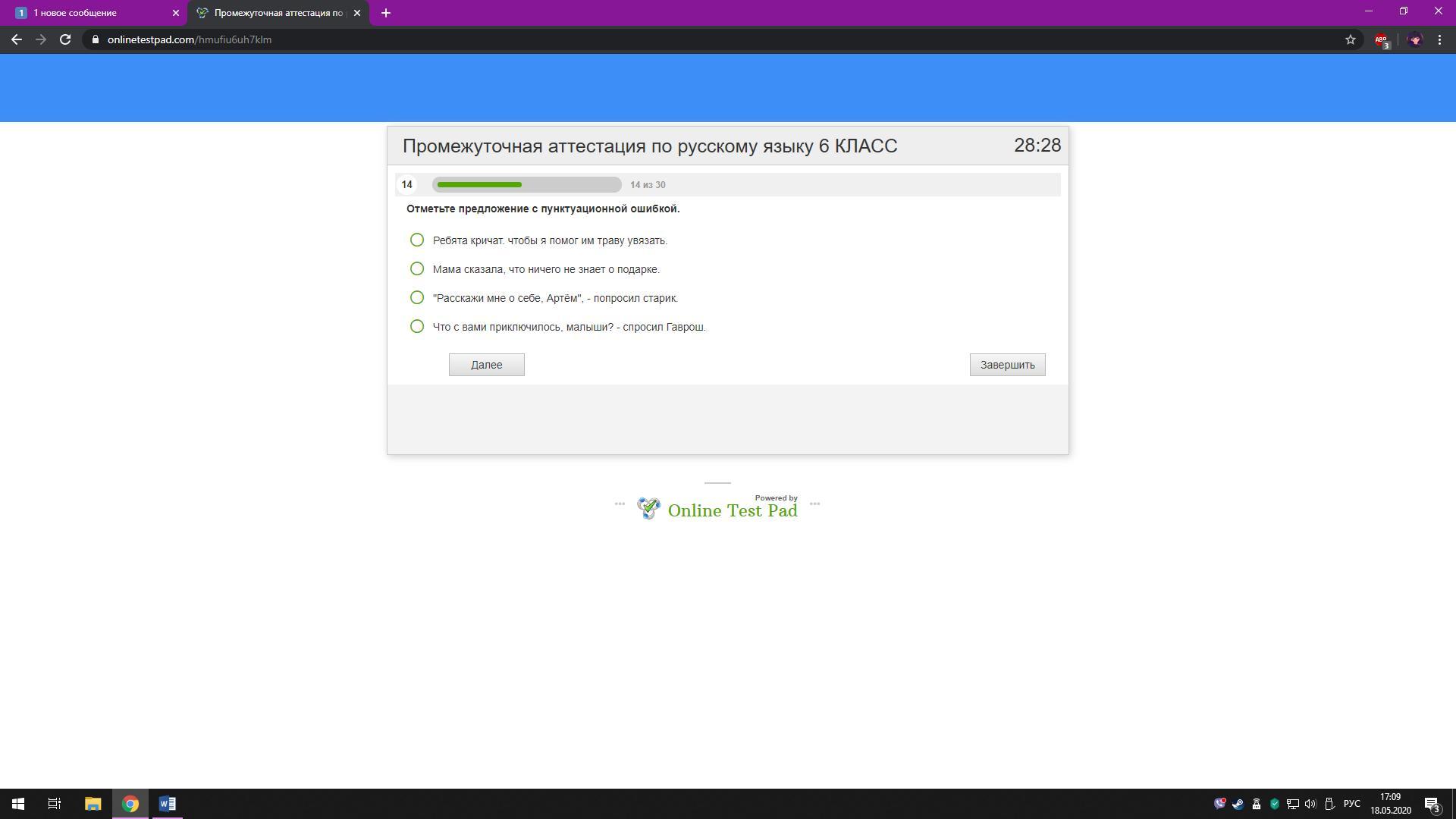Open Word from the taskbar
This screenshot has width=1456, height=819.
point(168,804)
